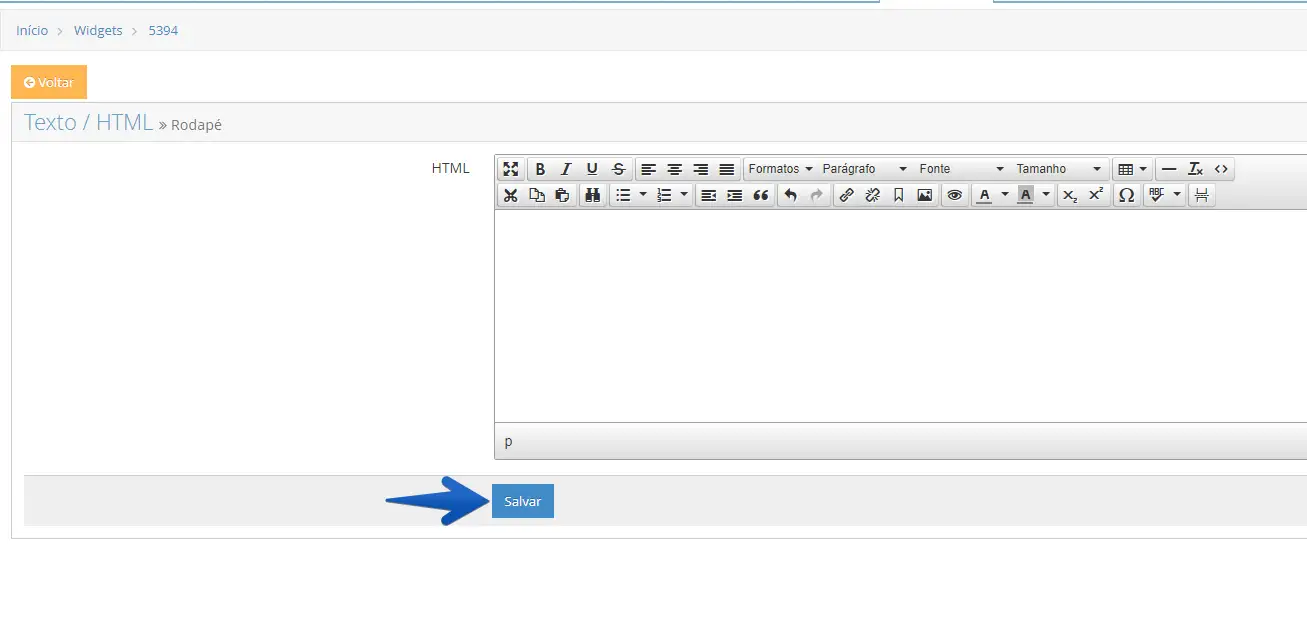The height and width of the screenshot is (617, 1307).
Task: Apply strikethrough formatting
Action: pyautogui.click(x=618, y=169)
